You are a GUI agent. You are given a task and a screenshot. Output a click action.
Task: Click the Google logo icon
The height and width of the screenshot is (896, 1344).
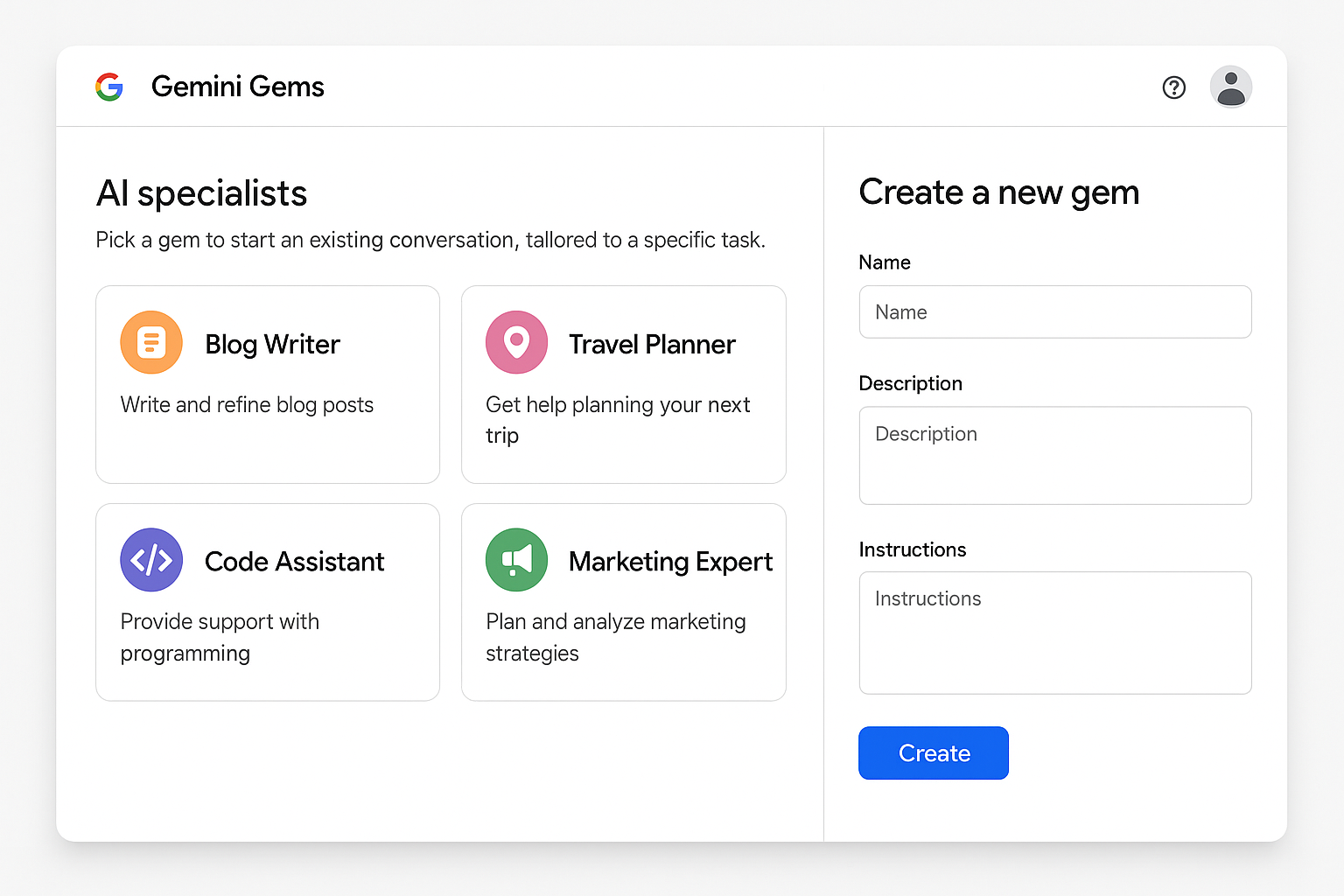109,87
